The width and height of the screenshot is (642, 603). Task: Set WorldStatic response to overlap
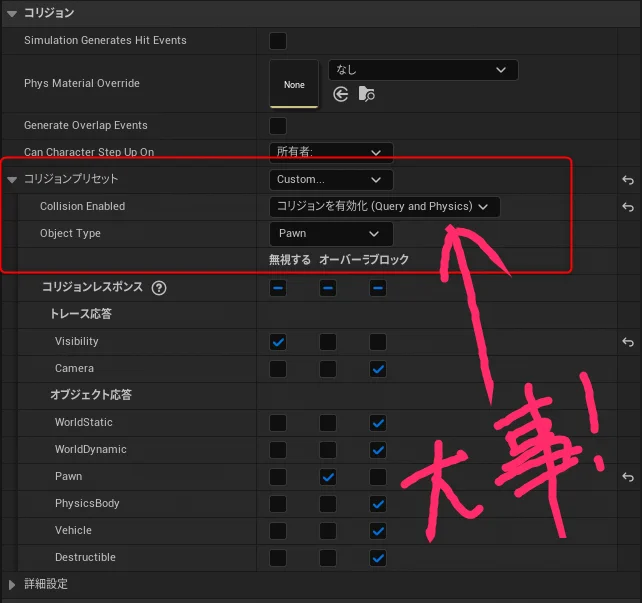pos(328,423)
